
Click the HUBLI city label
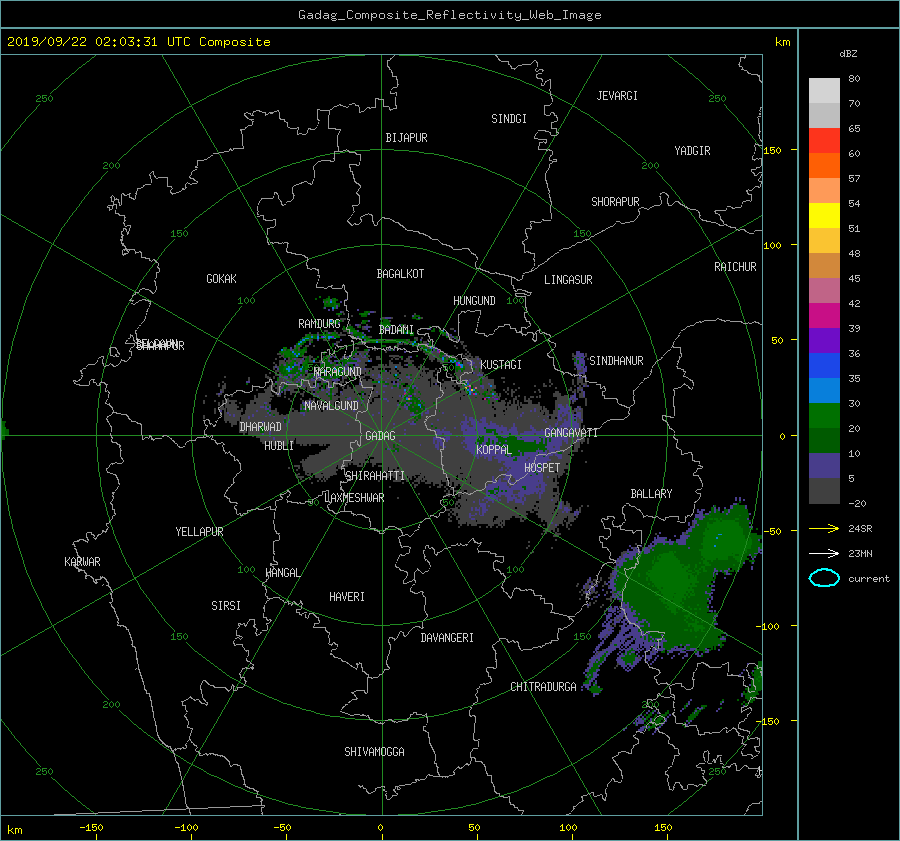tap(279, 445)
